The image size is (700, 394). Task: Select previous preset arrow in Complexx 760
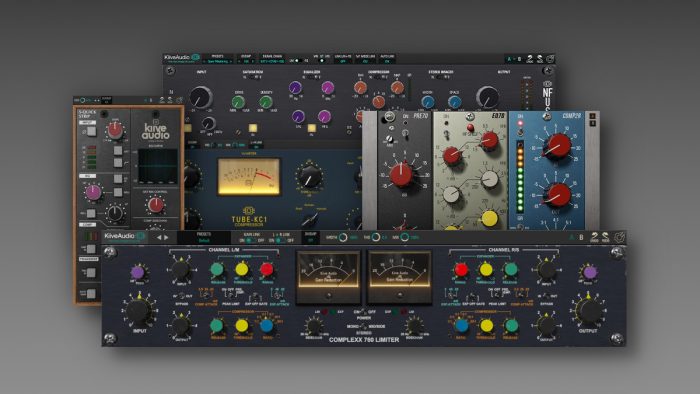[159, 237]
